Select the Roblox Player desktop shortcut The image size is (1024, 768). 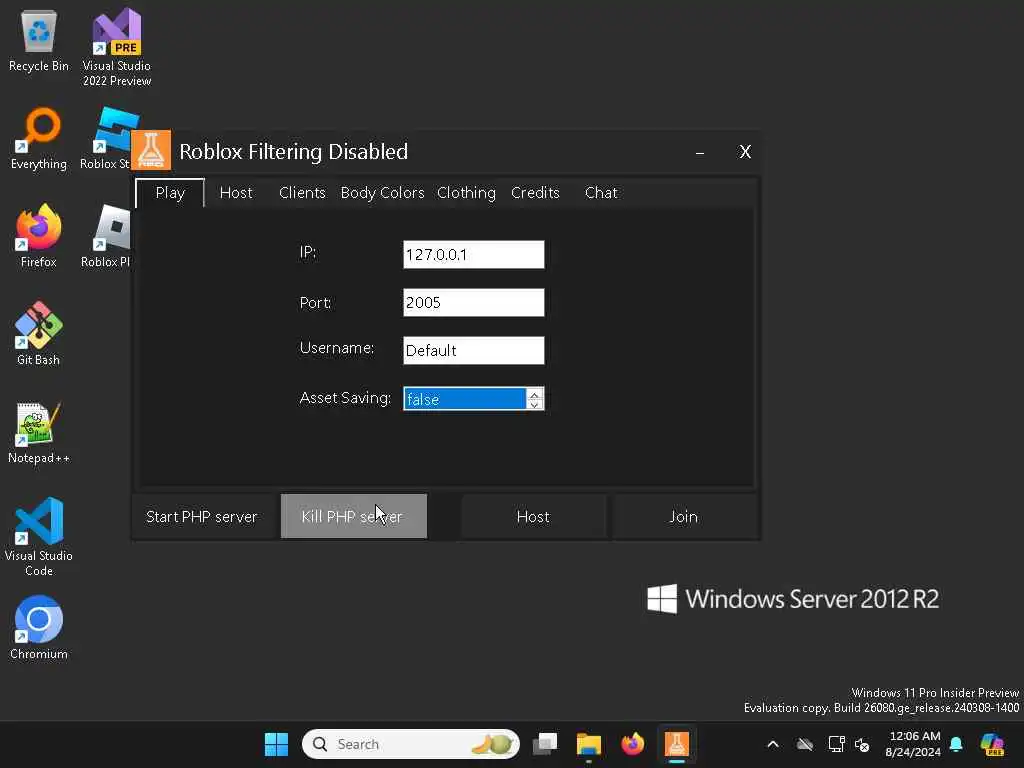[x=107, y=236]
